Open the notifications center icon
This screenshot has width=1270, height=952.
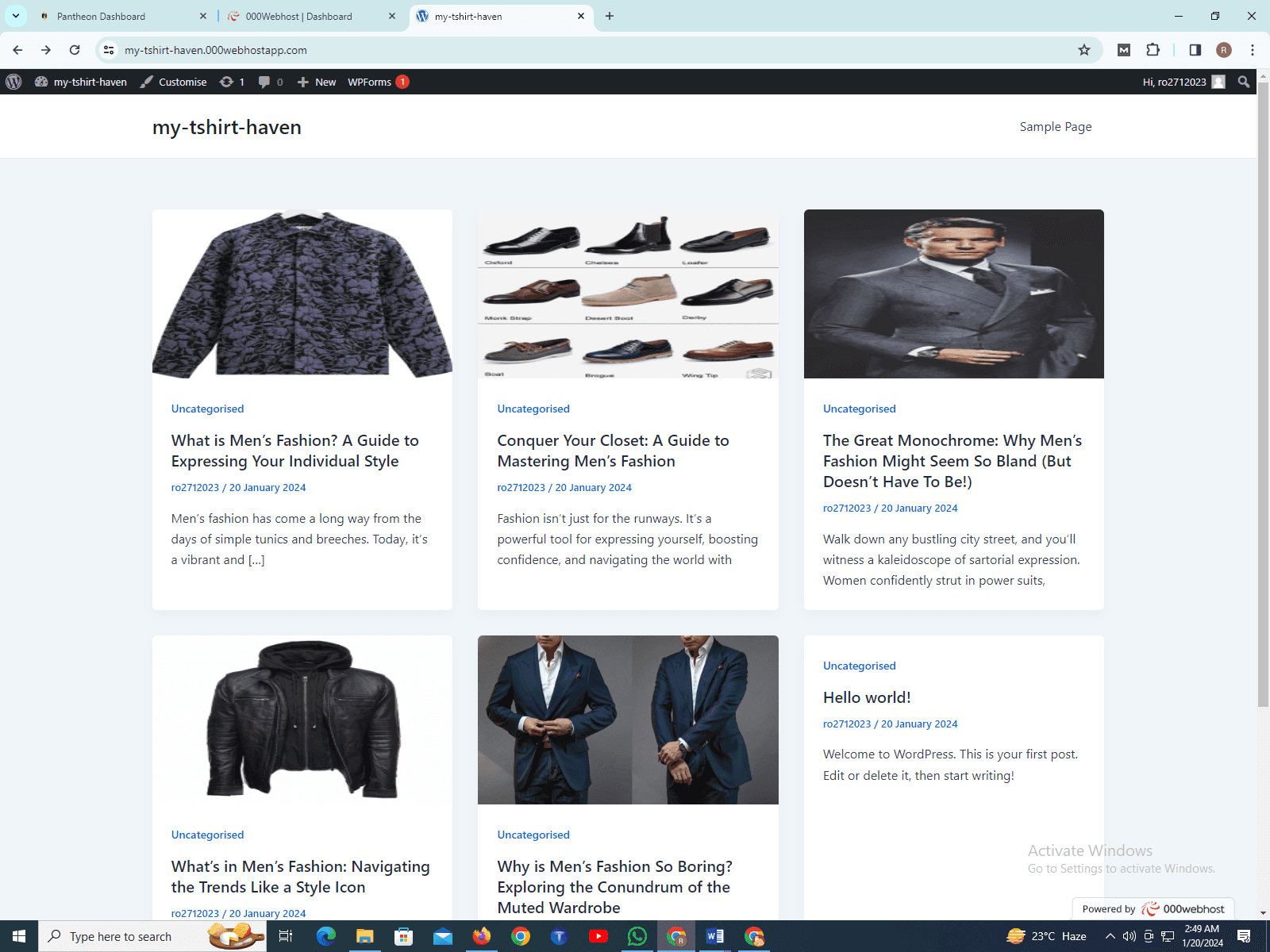coord(1244,936)
